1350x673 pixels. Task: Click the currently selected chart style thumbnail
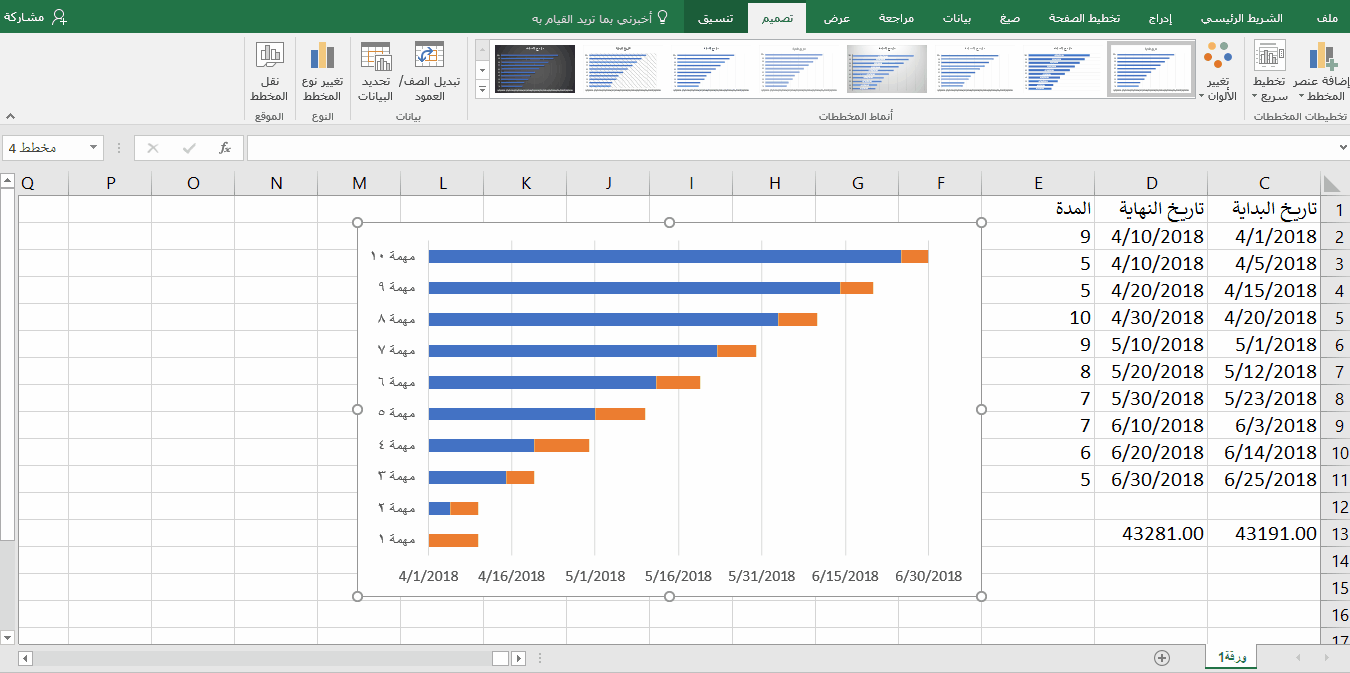(x=1151, y=69)
